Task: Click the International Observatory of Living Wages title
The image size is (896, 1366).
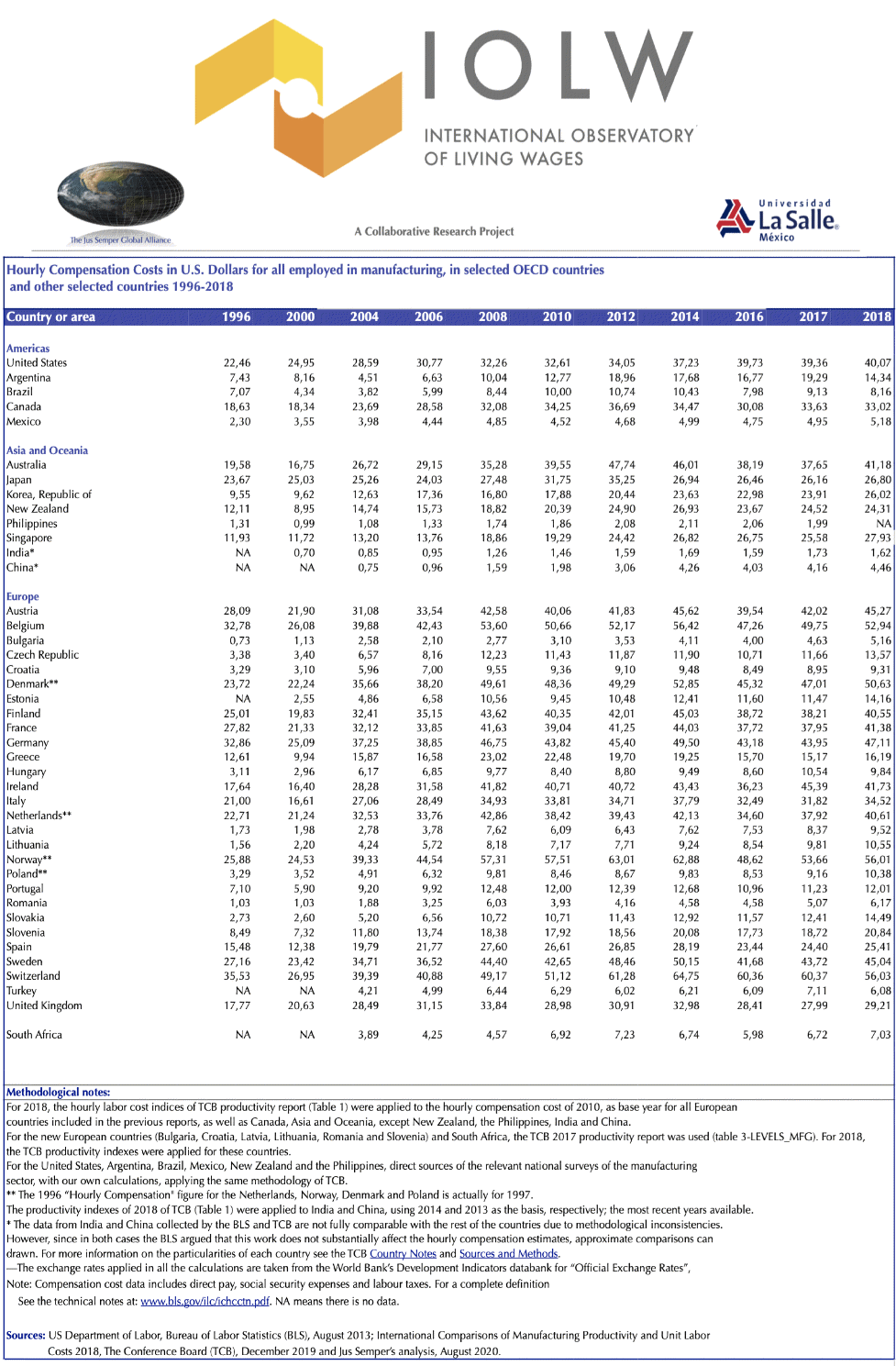Action: 559,147
